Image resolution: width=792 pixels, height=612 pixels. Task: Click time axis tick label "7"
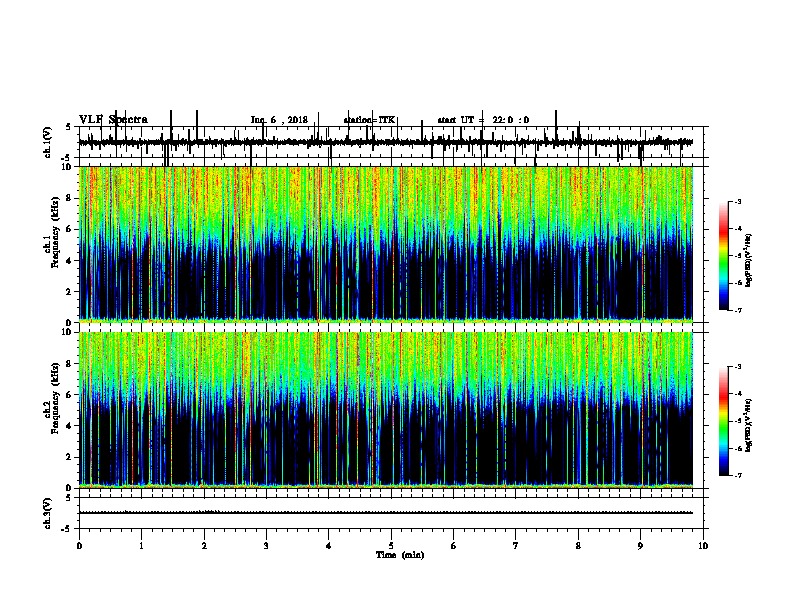(516, 546)
